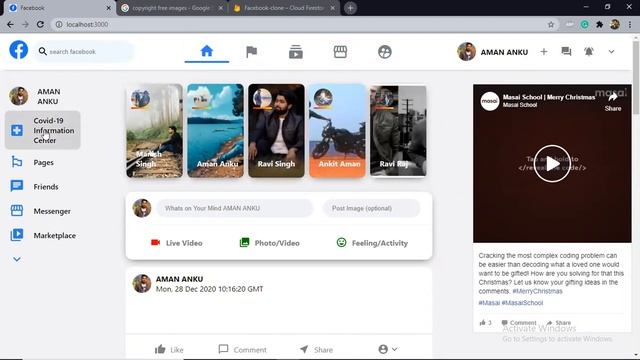Click the Masai School channel logo
This screenshot has height=360, width=640.
click(489, 101)
